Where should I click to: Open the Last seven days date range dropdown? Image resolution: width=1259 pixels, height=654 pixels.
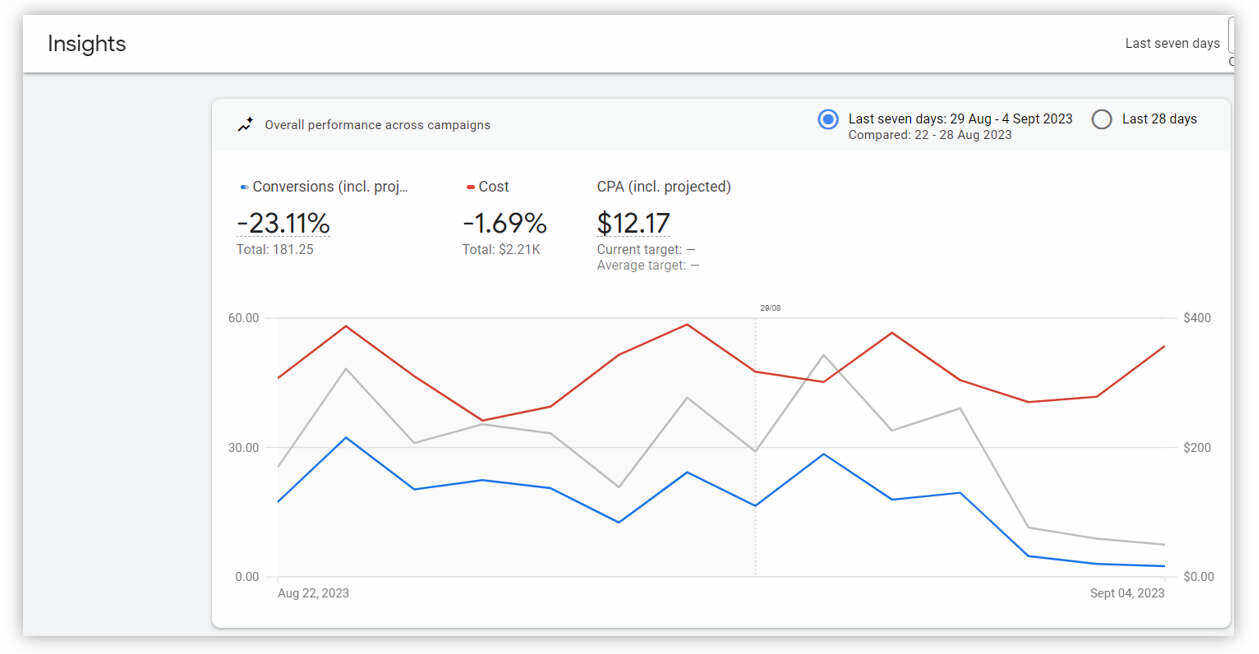click(1172, 43)
